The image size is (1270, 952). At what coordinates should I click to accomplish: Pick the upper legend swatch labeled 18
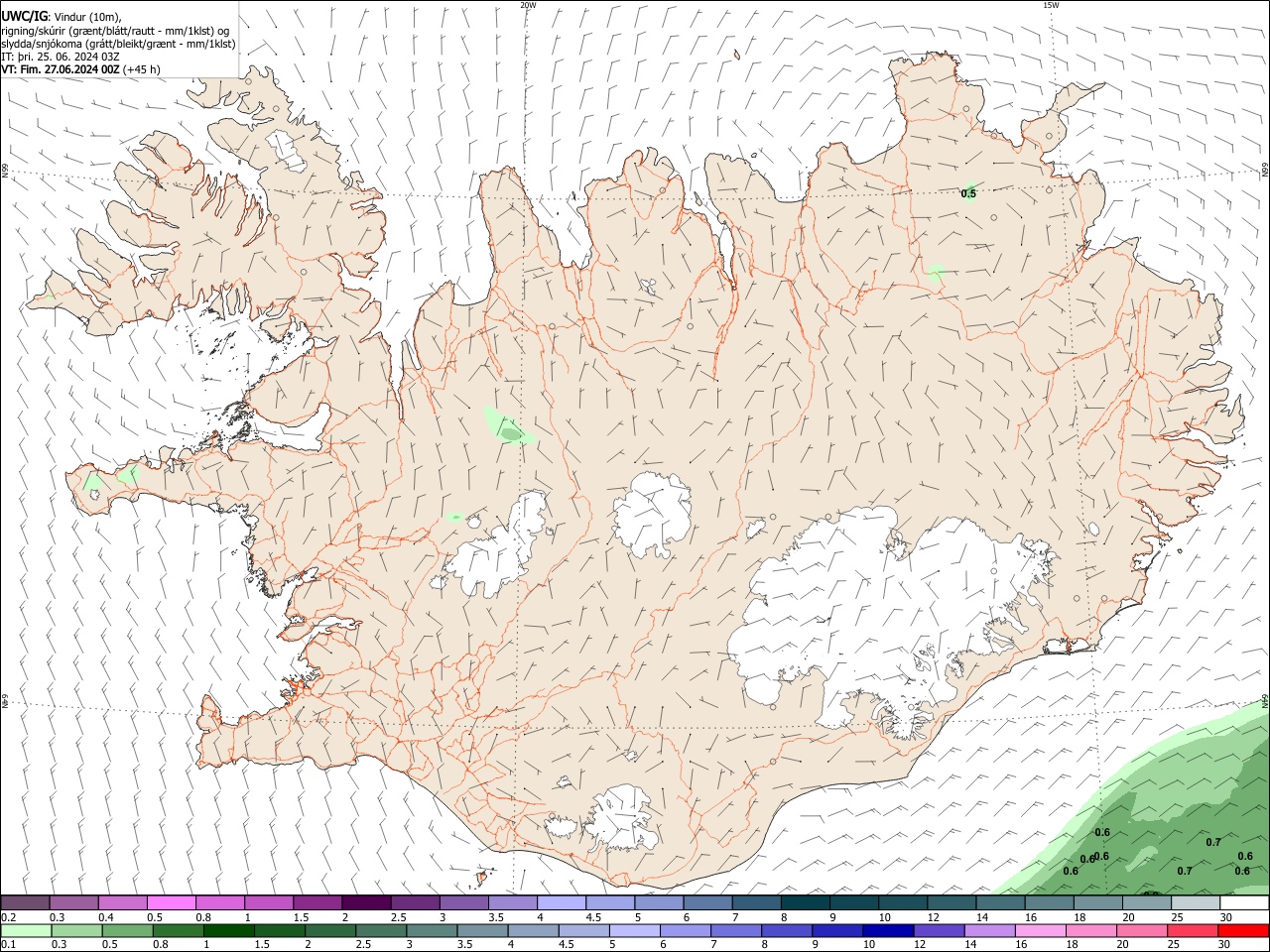pyautogui.click(x=1097, y=902)
